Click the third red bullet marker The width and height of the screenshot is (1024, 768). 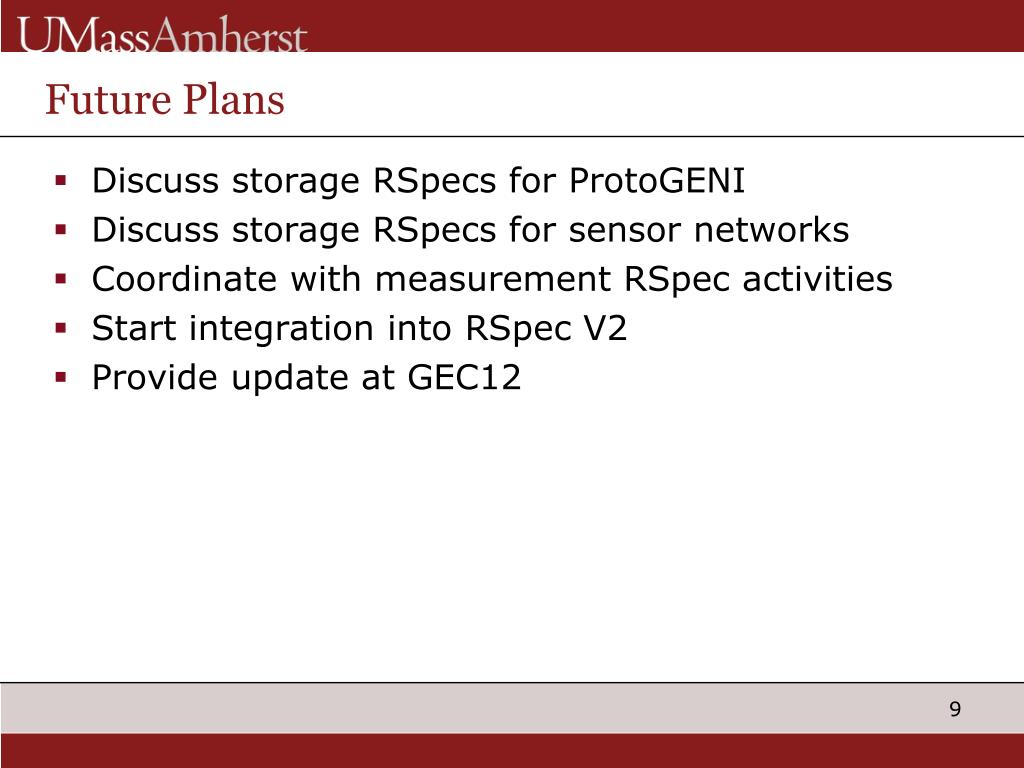coord(61,279)
